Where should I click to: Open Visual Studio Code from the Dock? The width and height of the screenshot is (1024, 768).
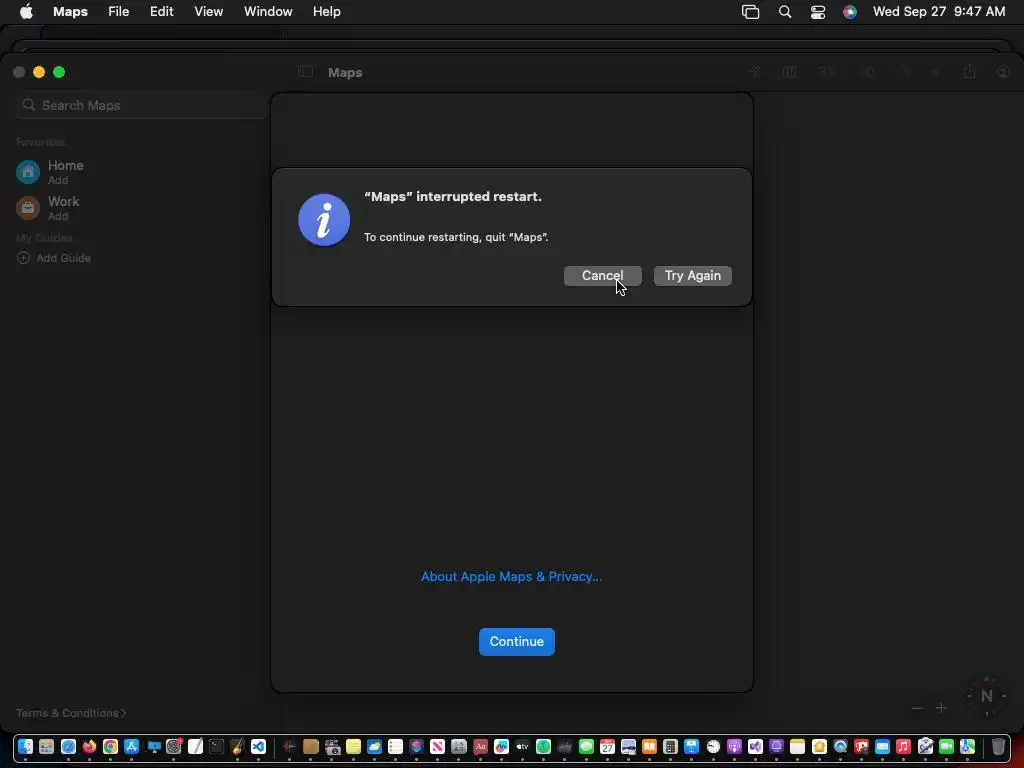(x=259, y=746)
